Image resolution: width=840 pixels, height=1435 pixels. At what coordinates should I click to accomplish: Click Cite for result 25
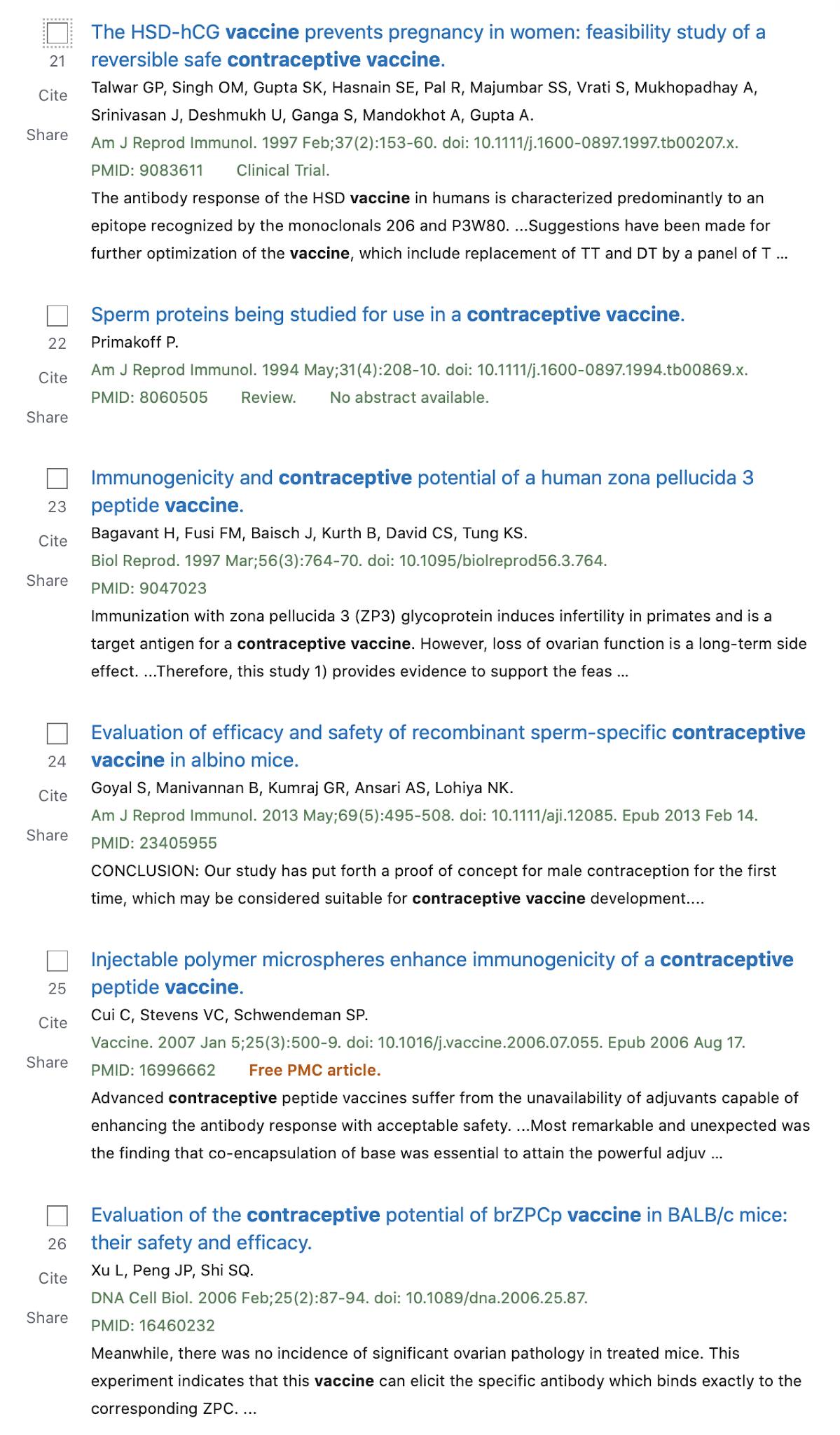pos(53,1023)
